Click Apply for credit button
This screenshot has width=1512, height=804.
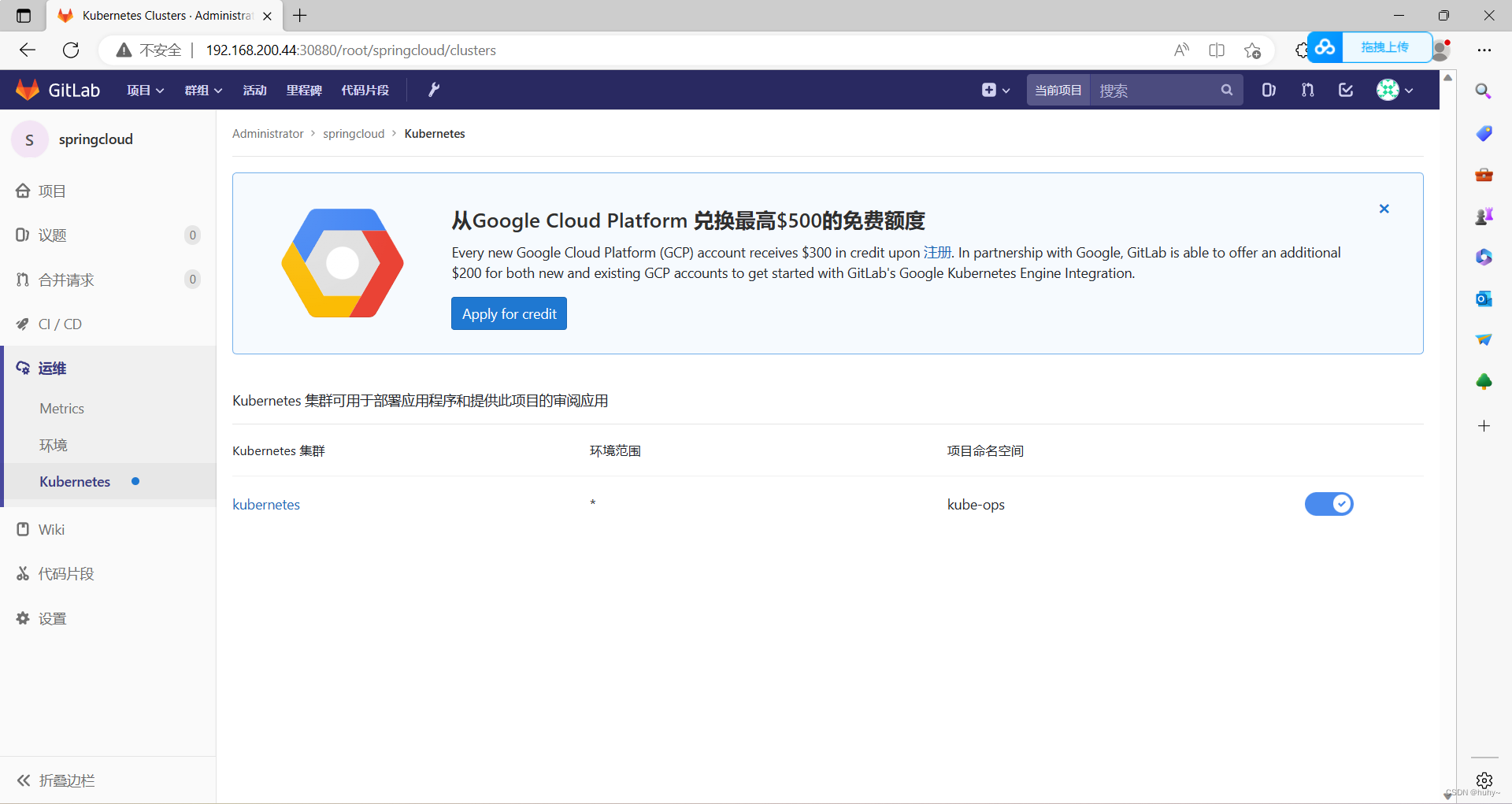point(509,313)
